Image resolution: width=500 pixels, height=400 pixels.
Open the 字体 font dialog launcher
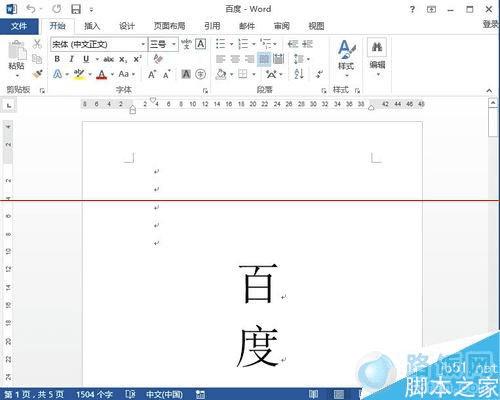pos(205,90)
